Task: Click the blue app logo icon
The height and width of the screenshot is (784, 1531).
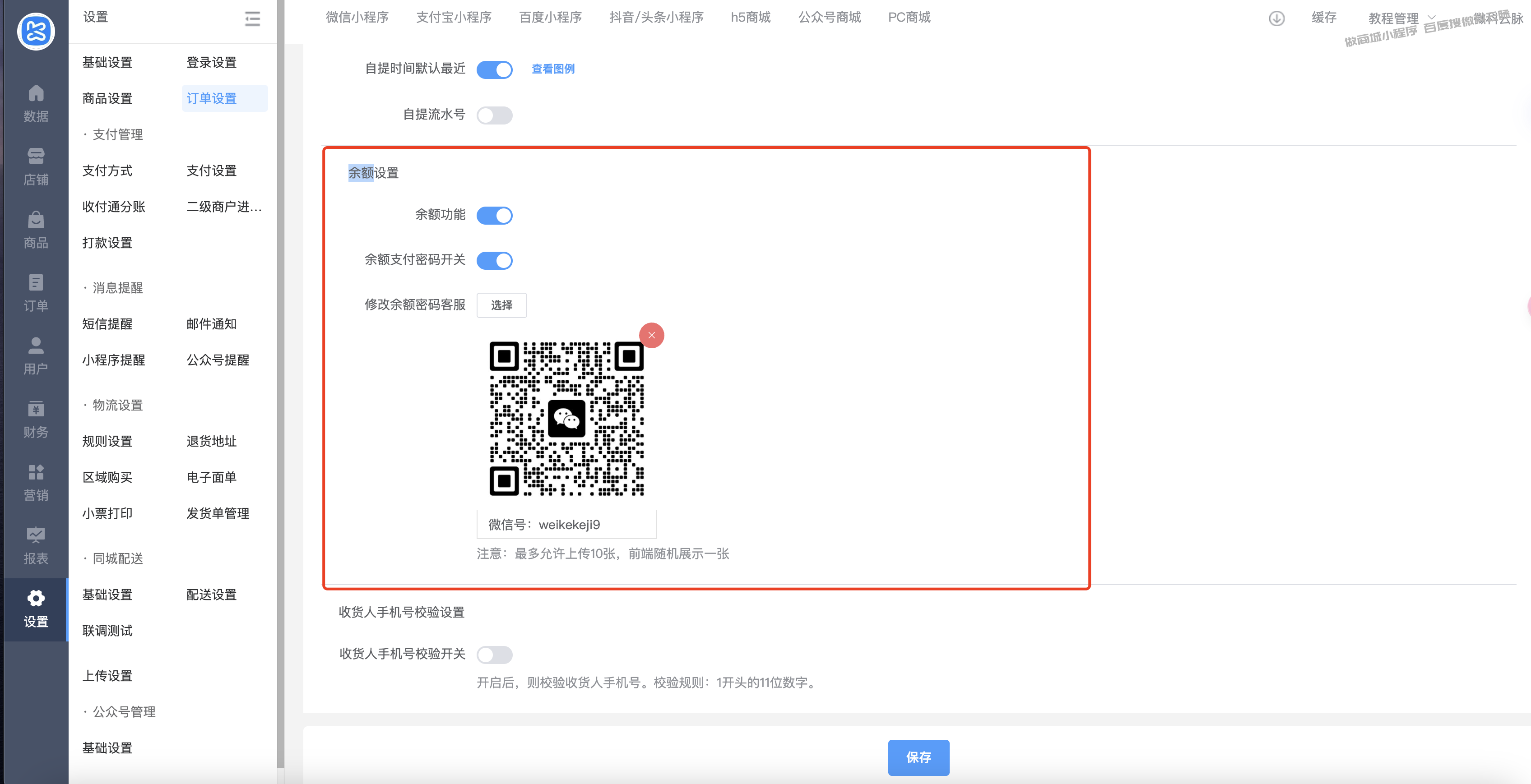Action: pos(36,31)
